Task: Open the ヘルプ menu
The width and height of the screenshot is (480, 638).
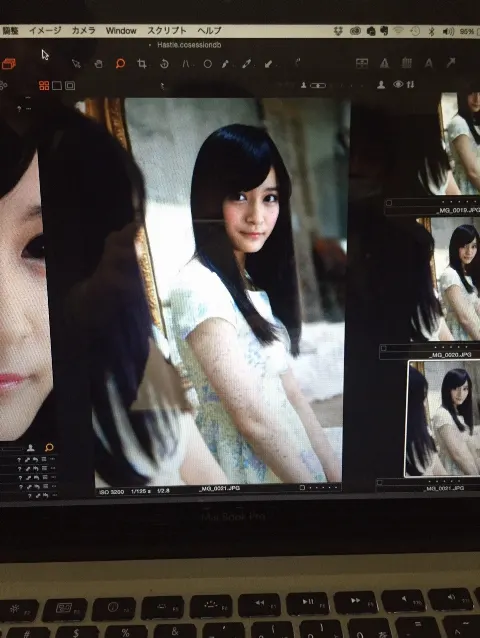Action: 209,31
